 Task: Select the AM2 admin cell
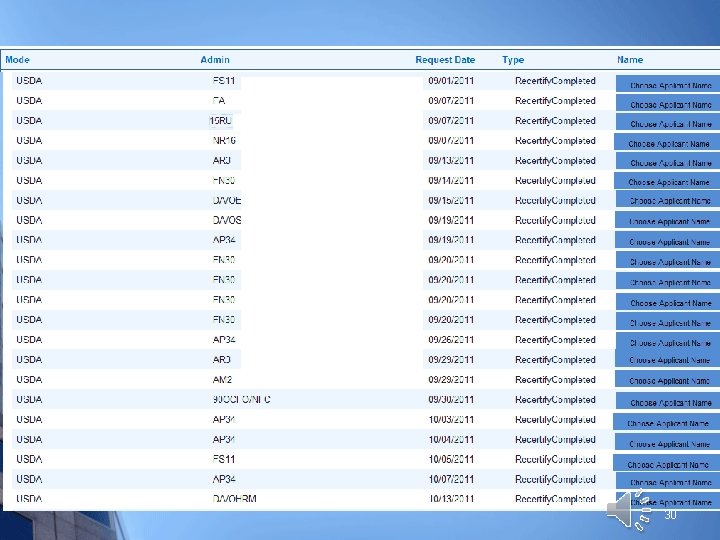click(x=222, y=380)
